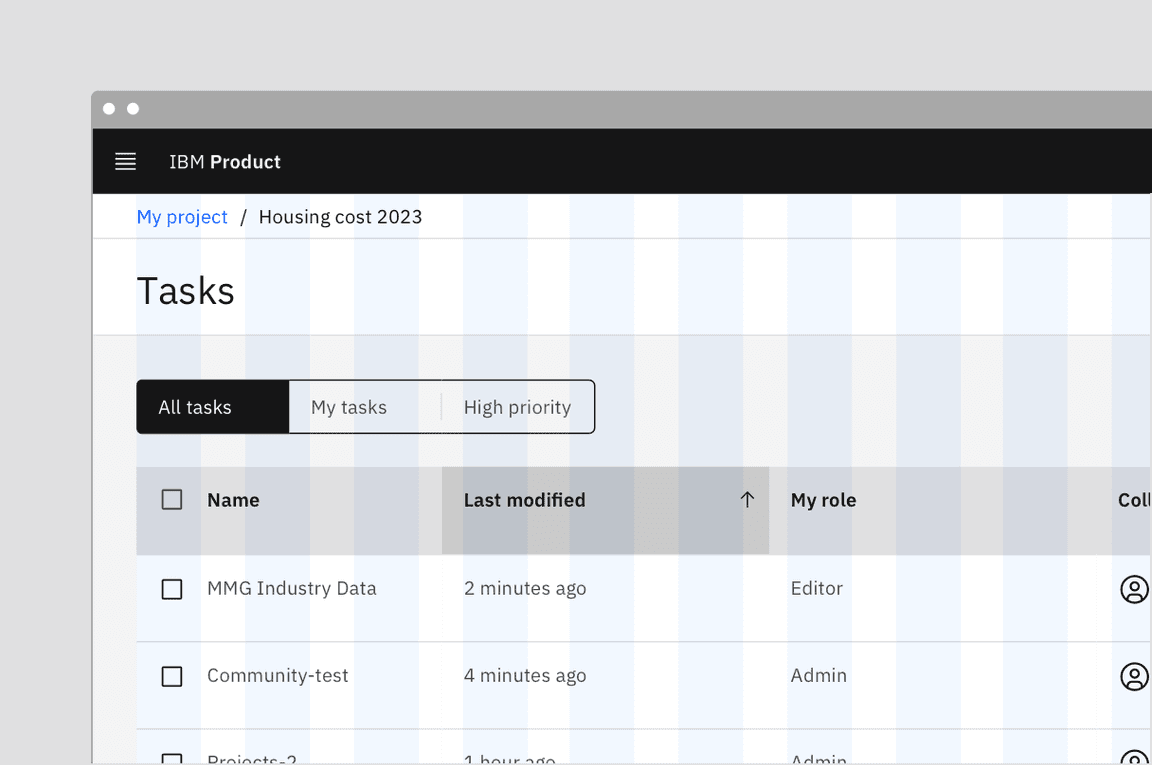Click the sort arrow in Last modified header
The image size is (1152, 765).
coord(747,500)
